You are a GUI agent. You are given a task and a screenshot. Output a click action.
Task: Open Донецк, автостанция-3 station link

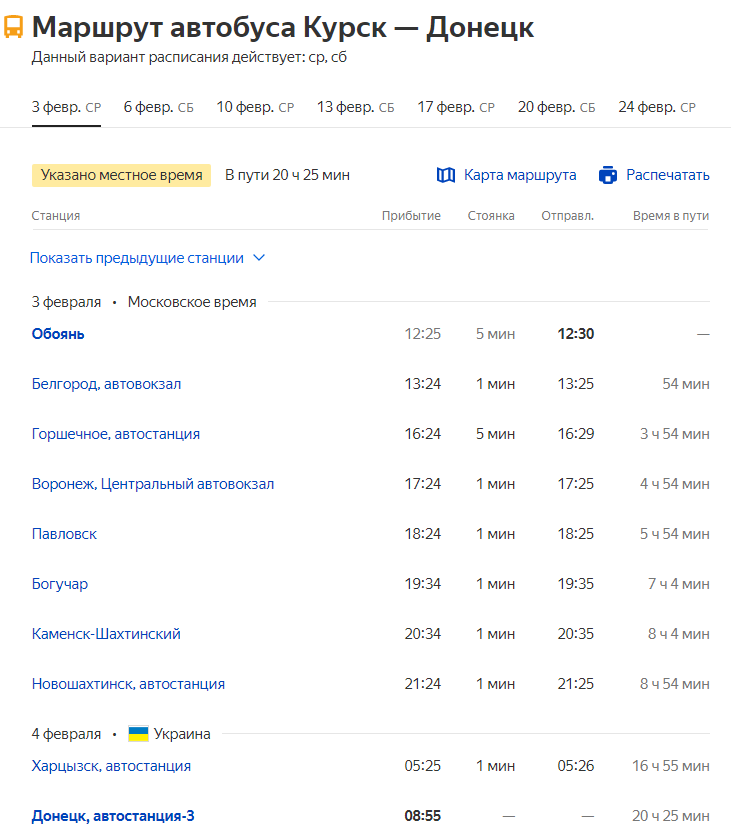[113, 816]
